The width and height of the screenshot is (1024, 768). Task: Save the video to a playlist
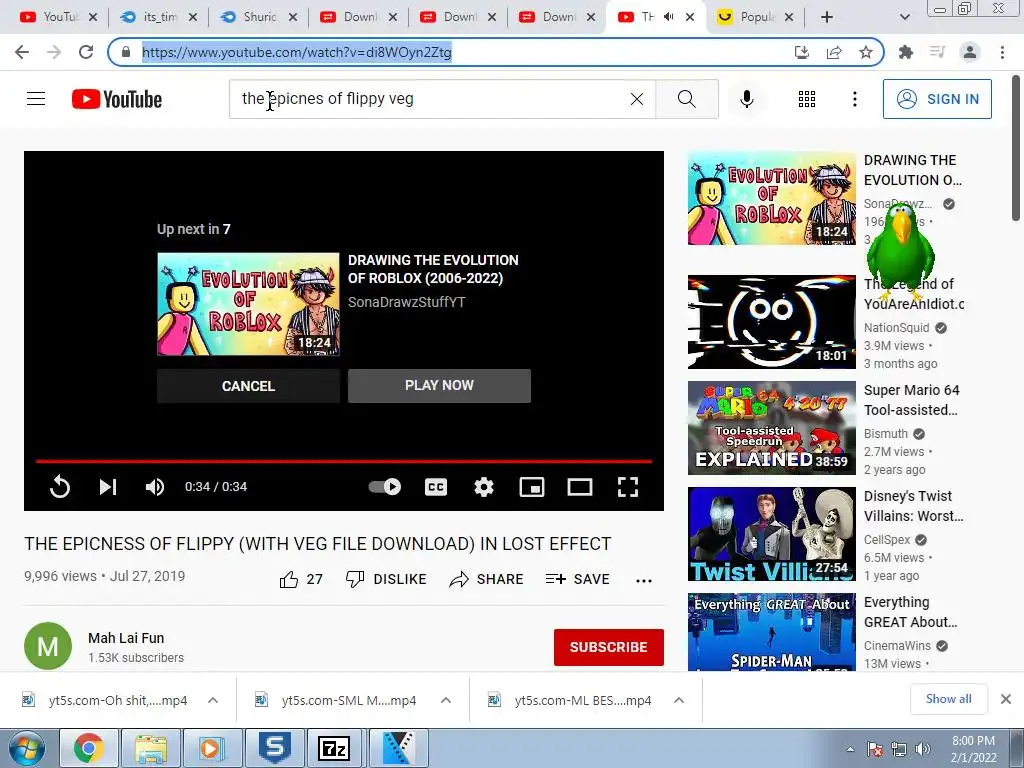pos(577,579)
